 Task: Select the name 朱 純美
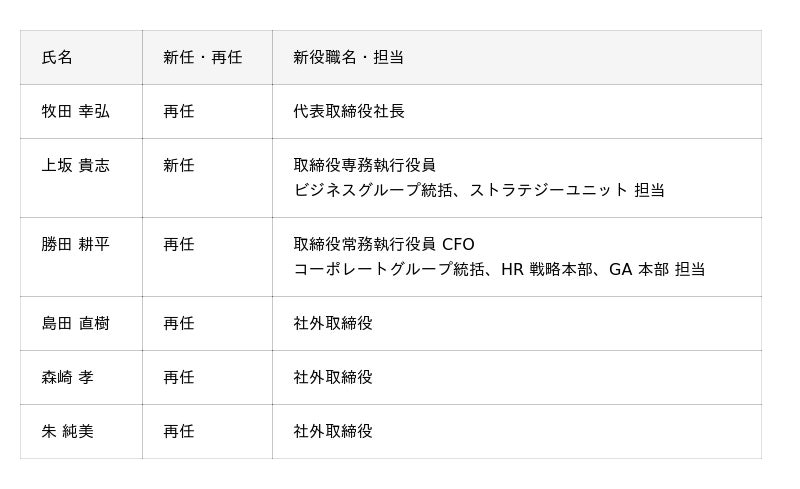67,432
